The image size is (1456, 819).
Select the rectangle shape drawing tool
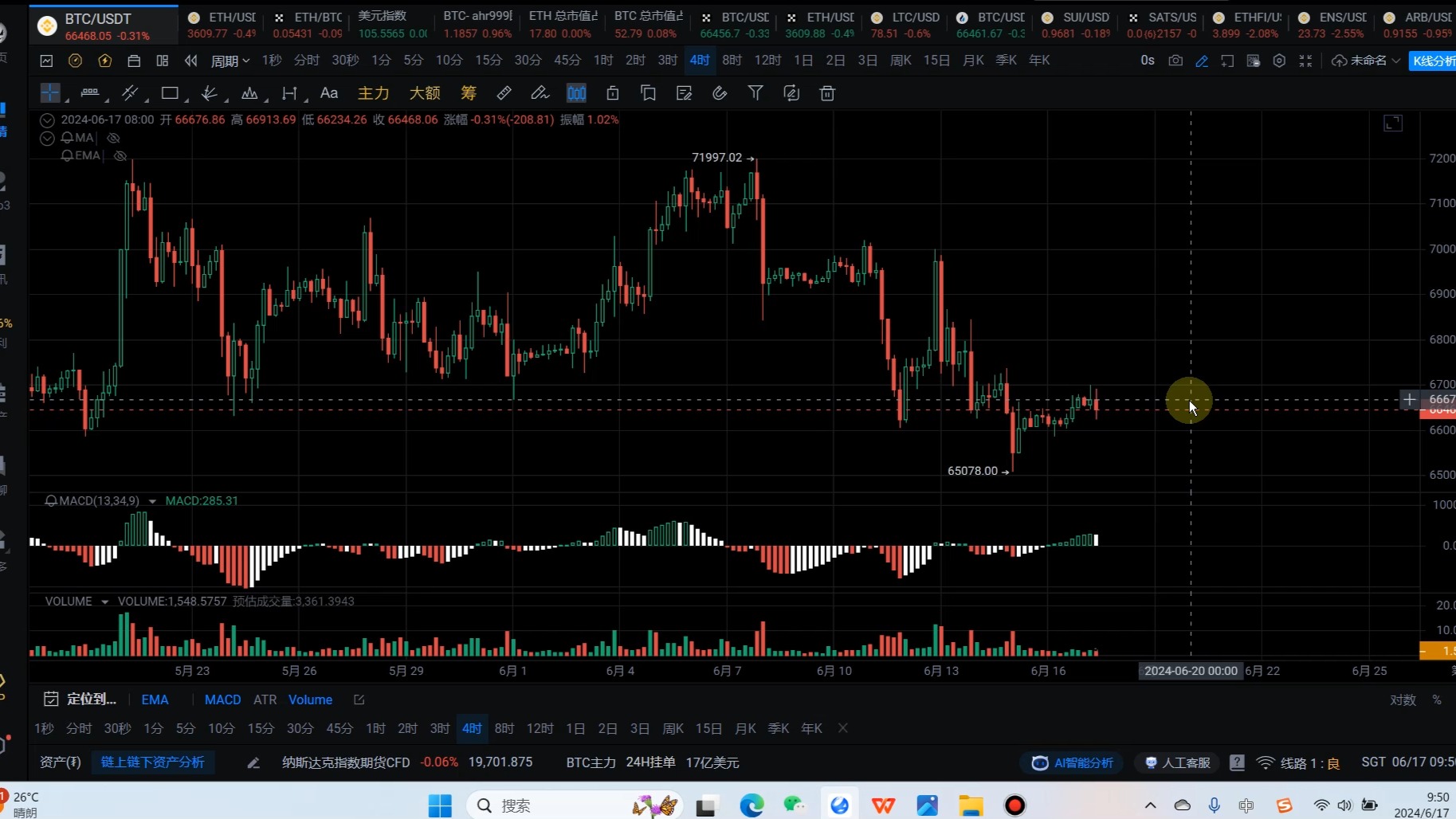[x=170, y=93]
